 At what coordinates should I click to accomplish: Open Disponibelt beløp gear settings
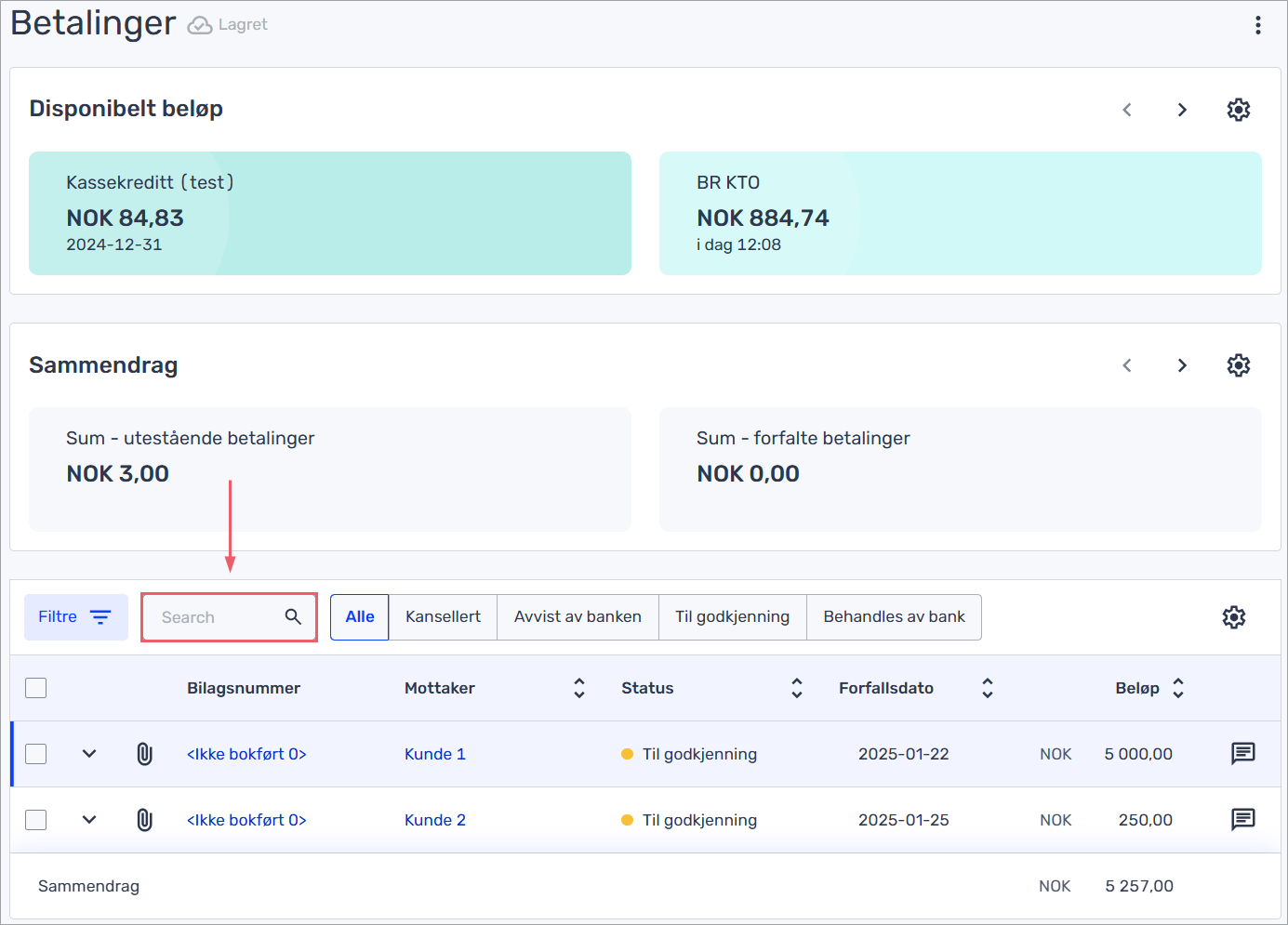[1238, 110]
